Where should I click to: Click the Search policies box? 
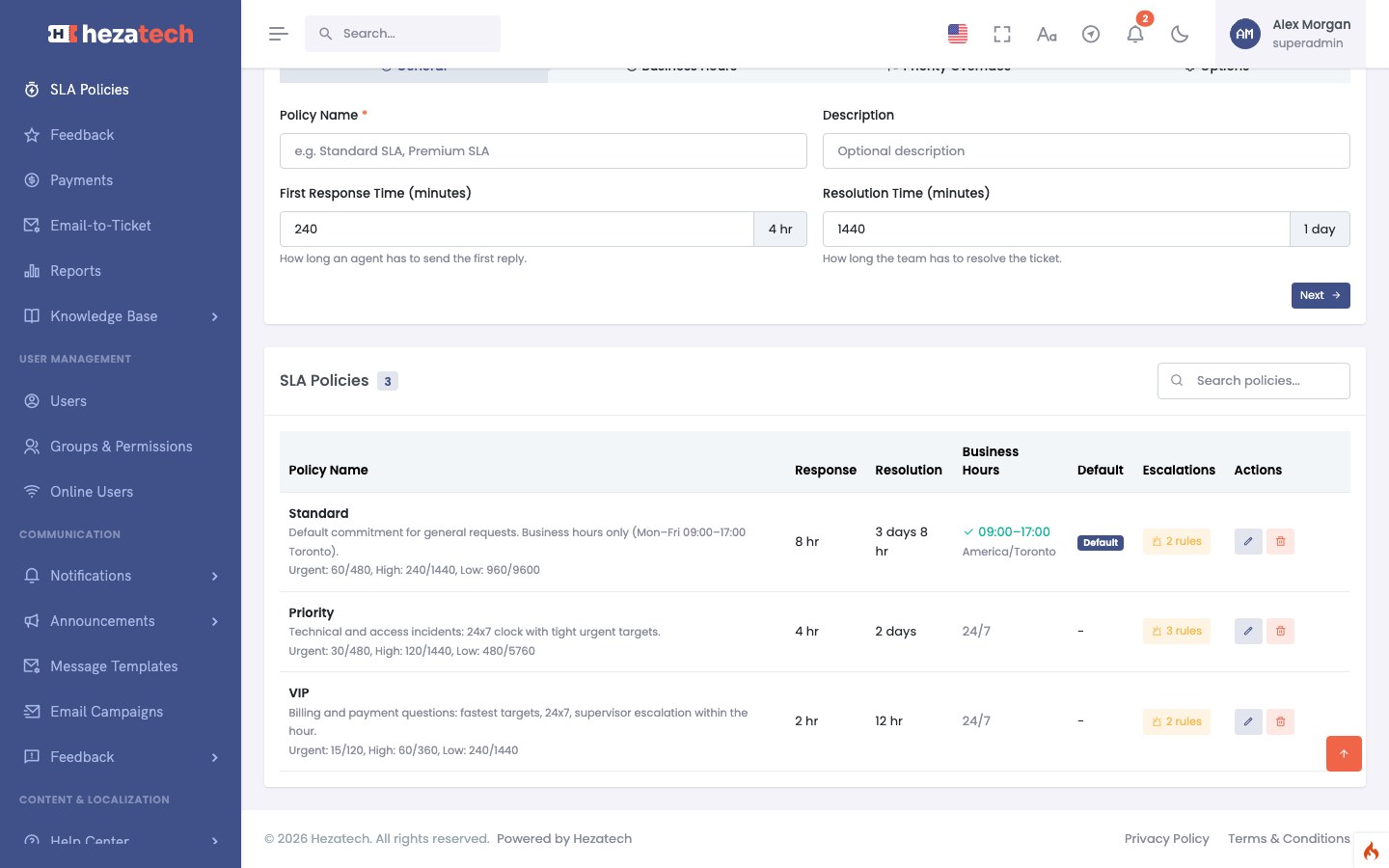tap(1254, 381)
